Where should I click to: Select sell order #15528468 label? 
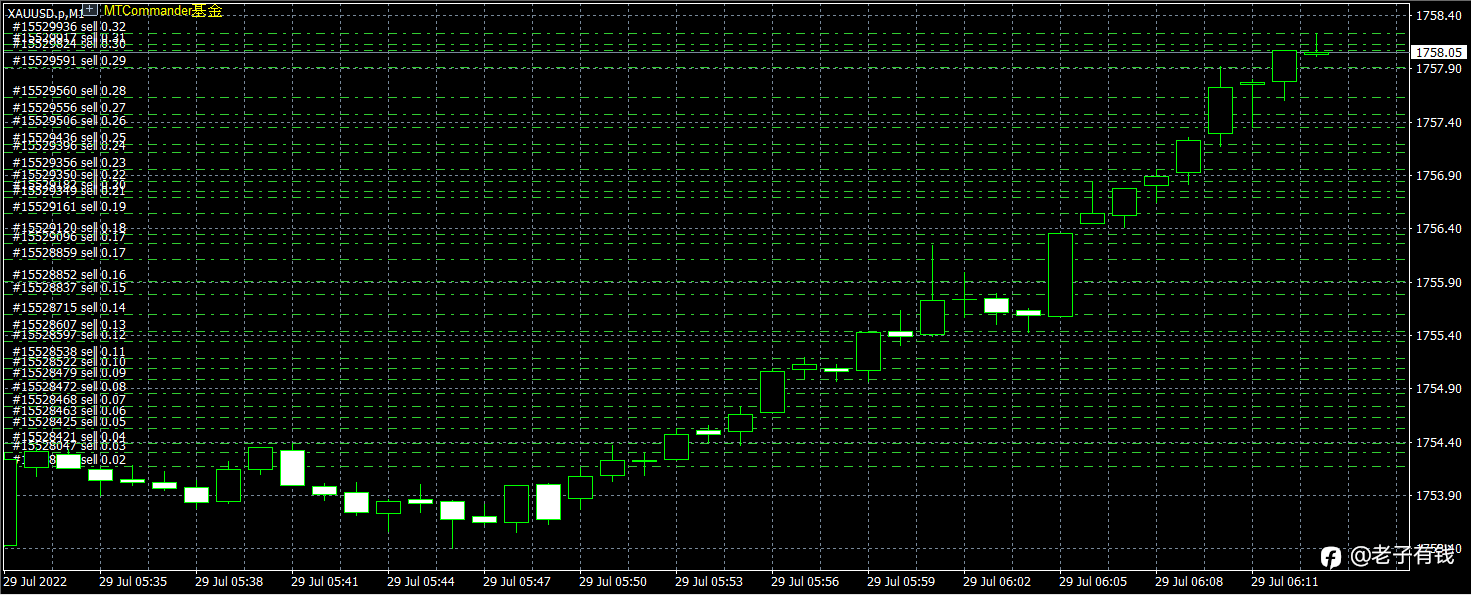pyautogui.click(x=69, y=400)
